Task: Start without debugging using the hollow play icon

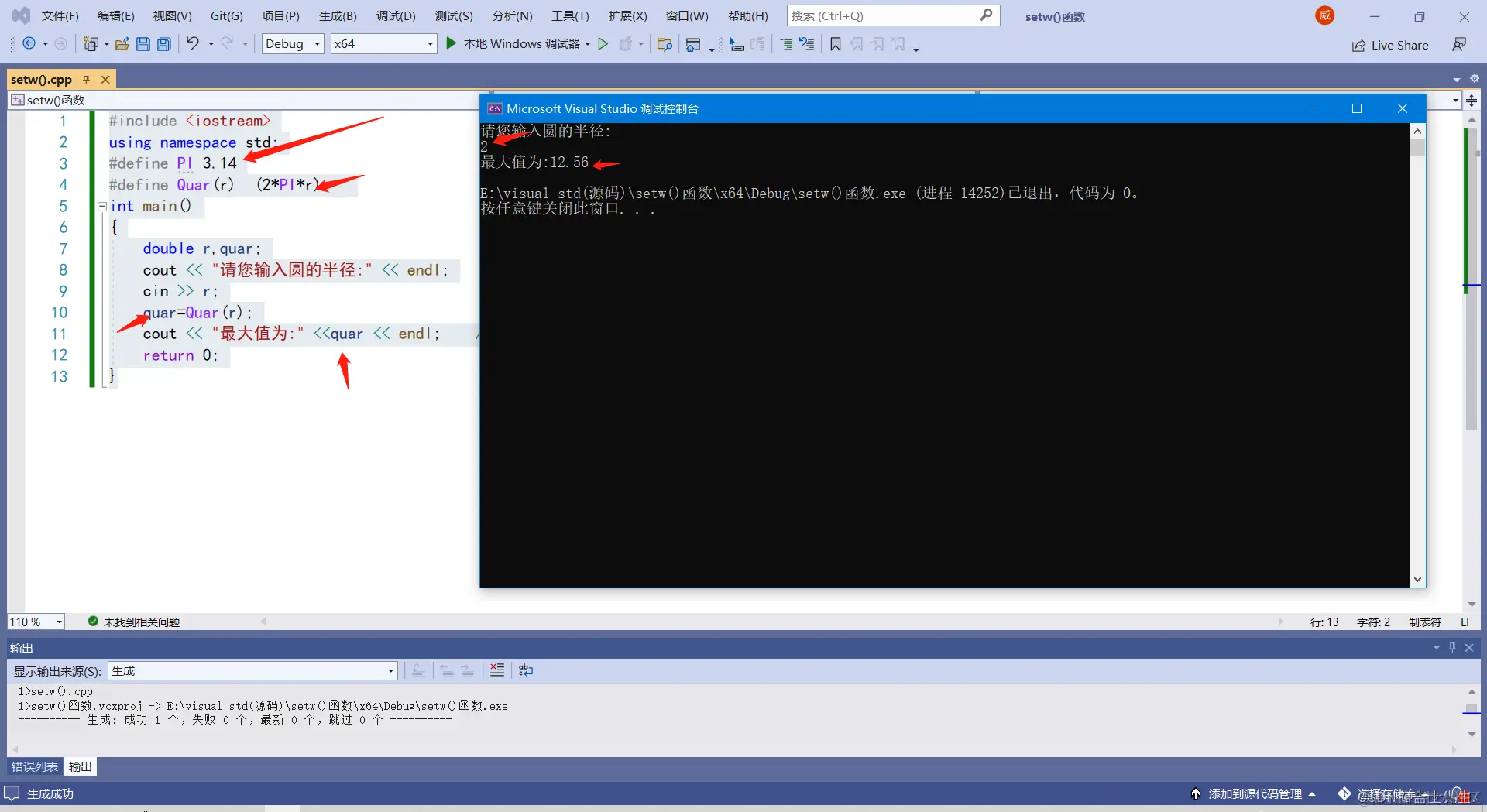Action: pos(603,44)
